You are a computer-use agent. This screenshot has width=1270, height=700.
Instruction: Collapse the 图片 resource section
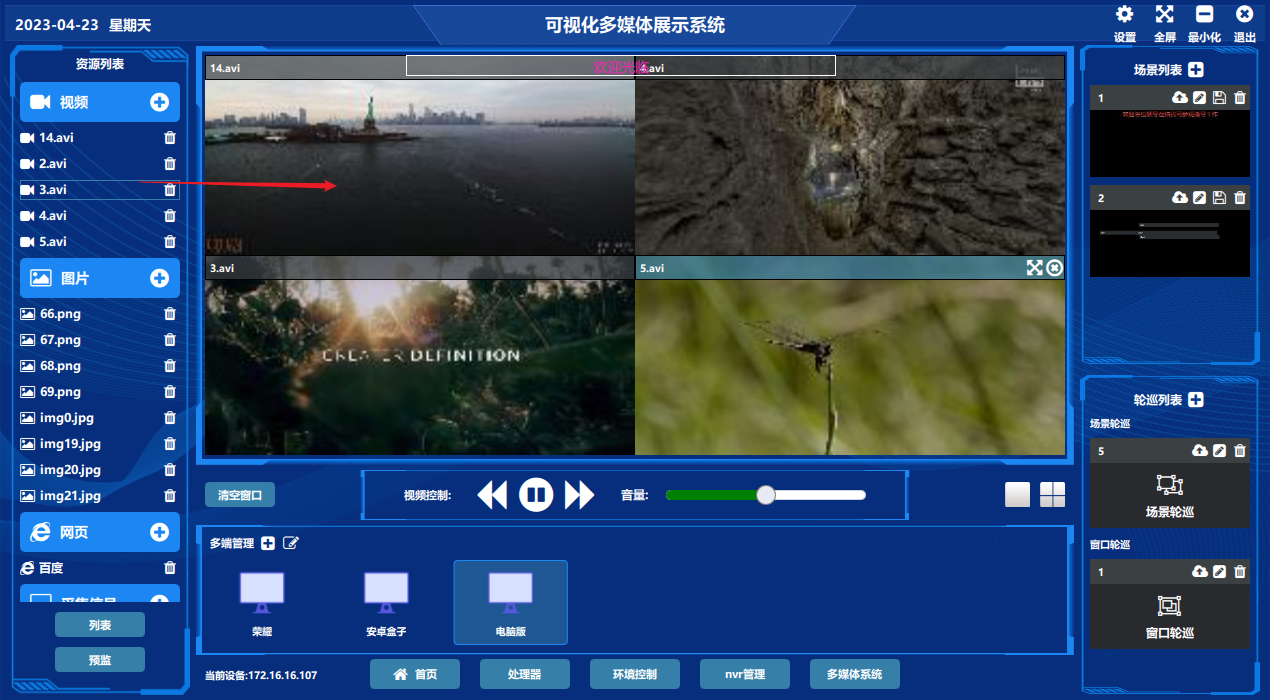pos(100,278)
